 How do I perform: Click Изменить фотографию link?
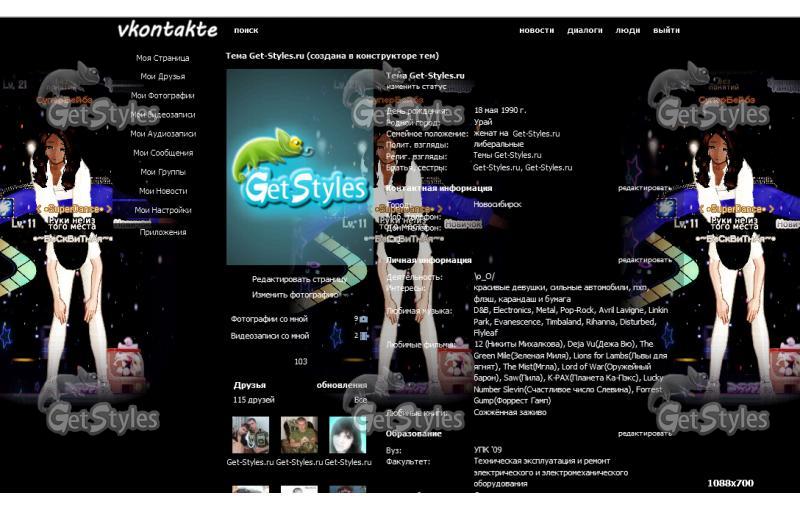(x=299, y=295)
